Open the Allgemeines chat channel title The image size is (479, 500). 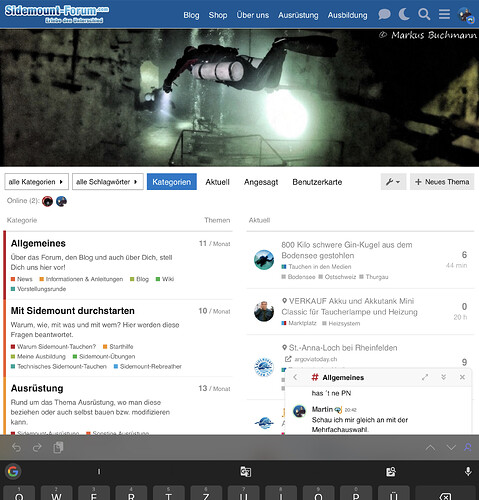click(343, 377)
